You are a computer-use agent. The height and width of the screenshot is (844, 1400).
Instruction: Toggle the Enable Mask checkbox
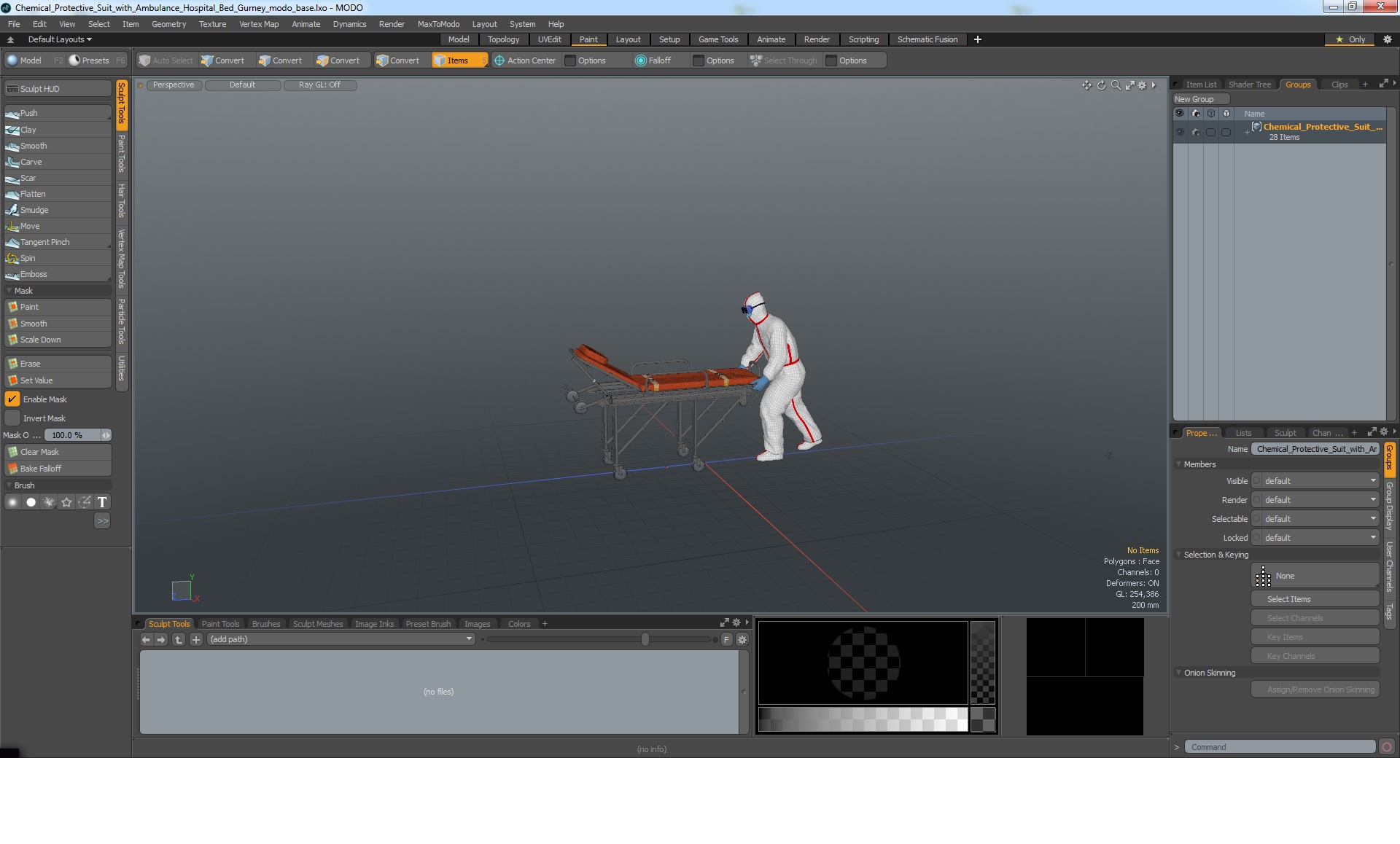tap(12, 399)
